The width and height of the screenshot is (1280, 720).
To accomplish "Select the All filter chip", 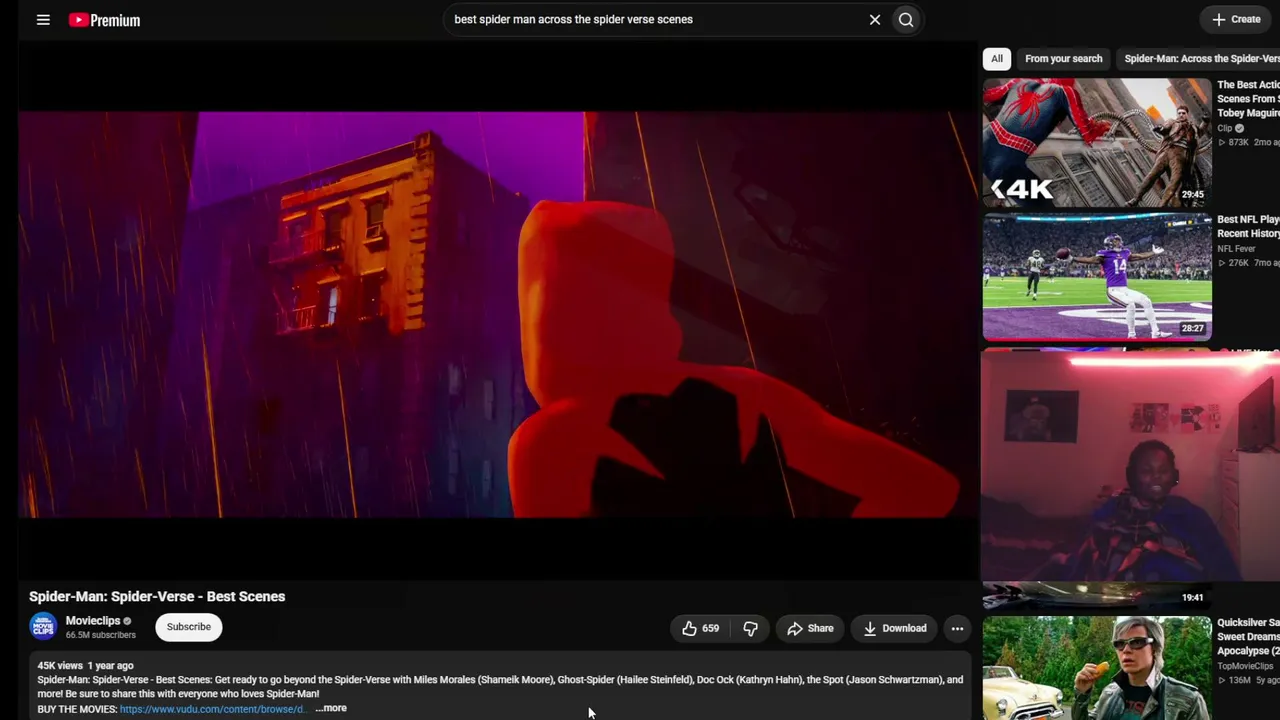I will (997, 58).
